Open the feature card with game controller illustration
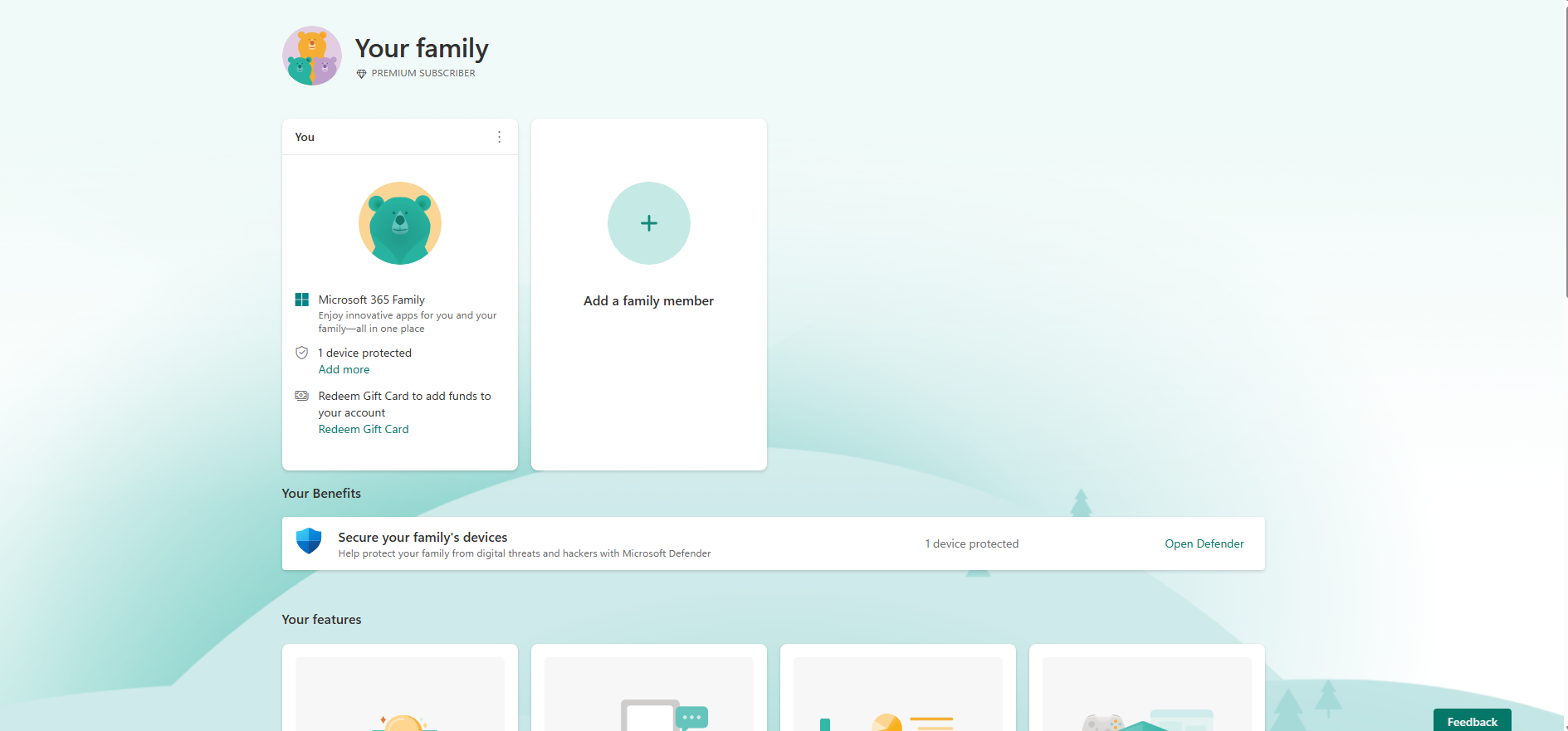The image size is (1568, 731). pyautogui.click(x=1147, y=689)
